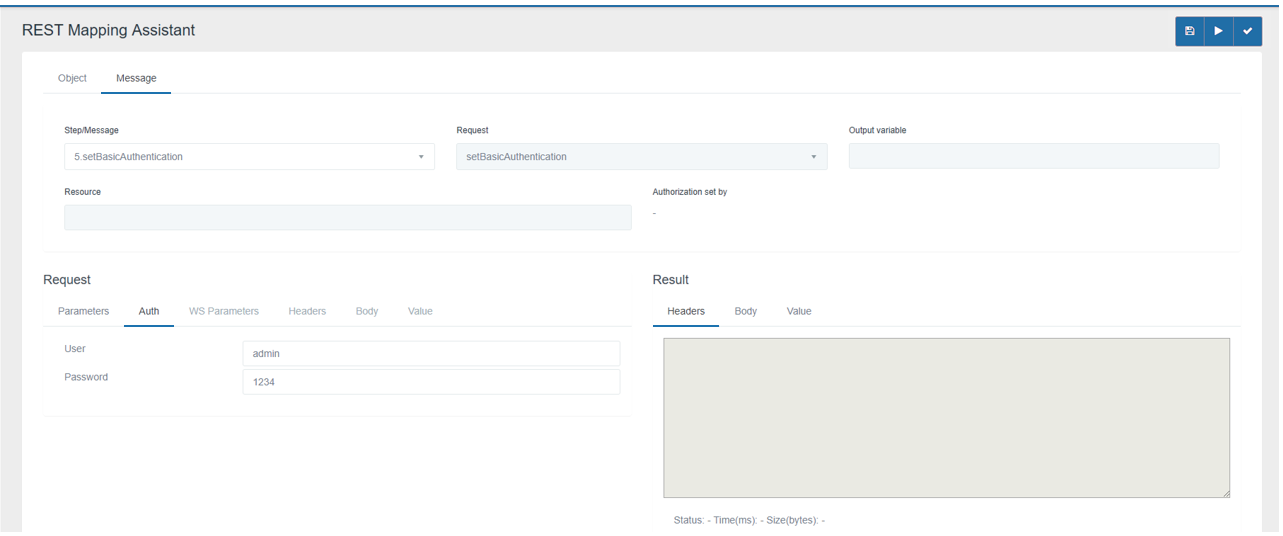
Task: Select the request Value tab
Action: click(x=420, y=311)
